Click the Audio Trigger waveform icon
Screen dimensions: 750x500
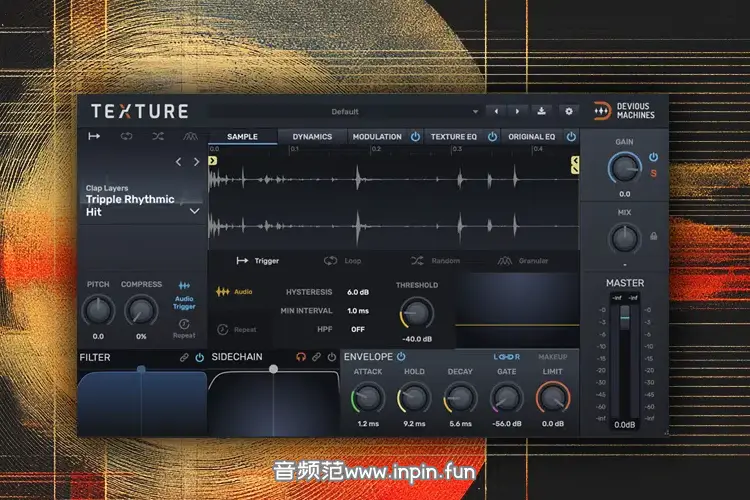184,286
